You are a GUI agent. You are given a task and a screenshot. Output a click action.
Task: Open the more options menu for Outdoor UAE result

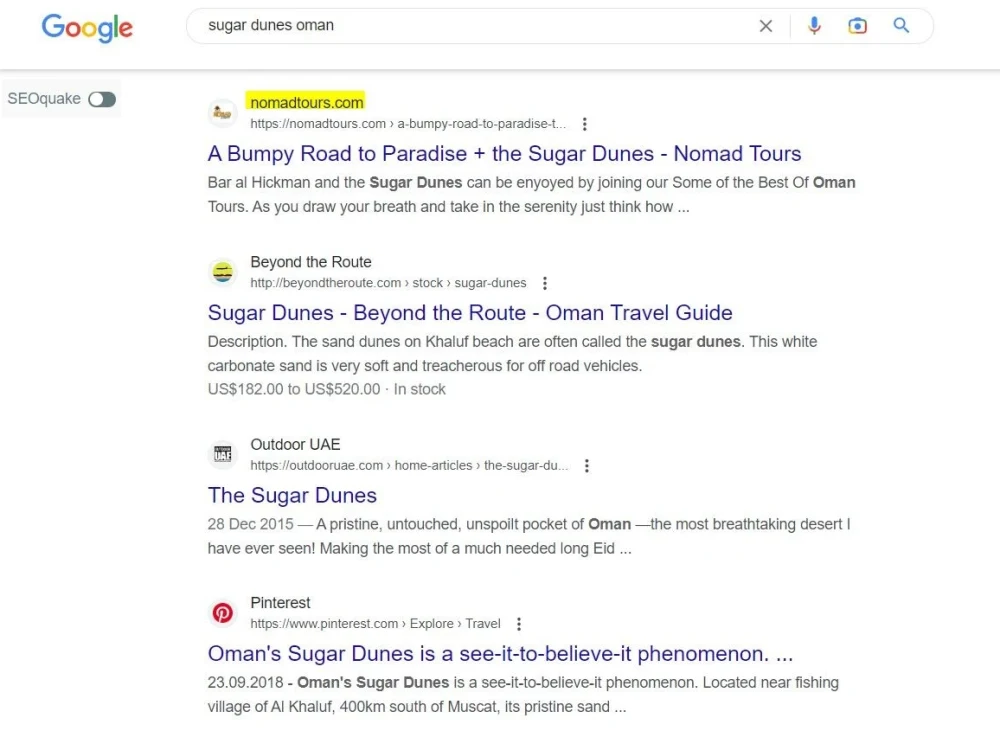point(586,466)
